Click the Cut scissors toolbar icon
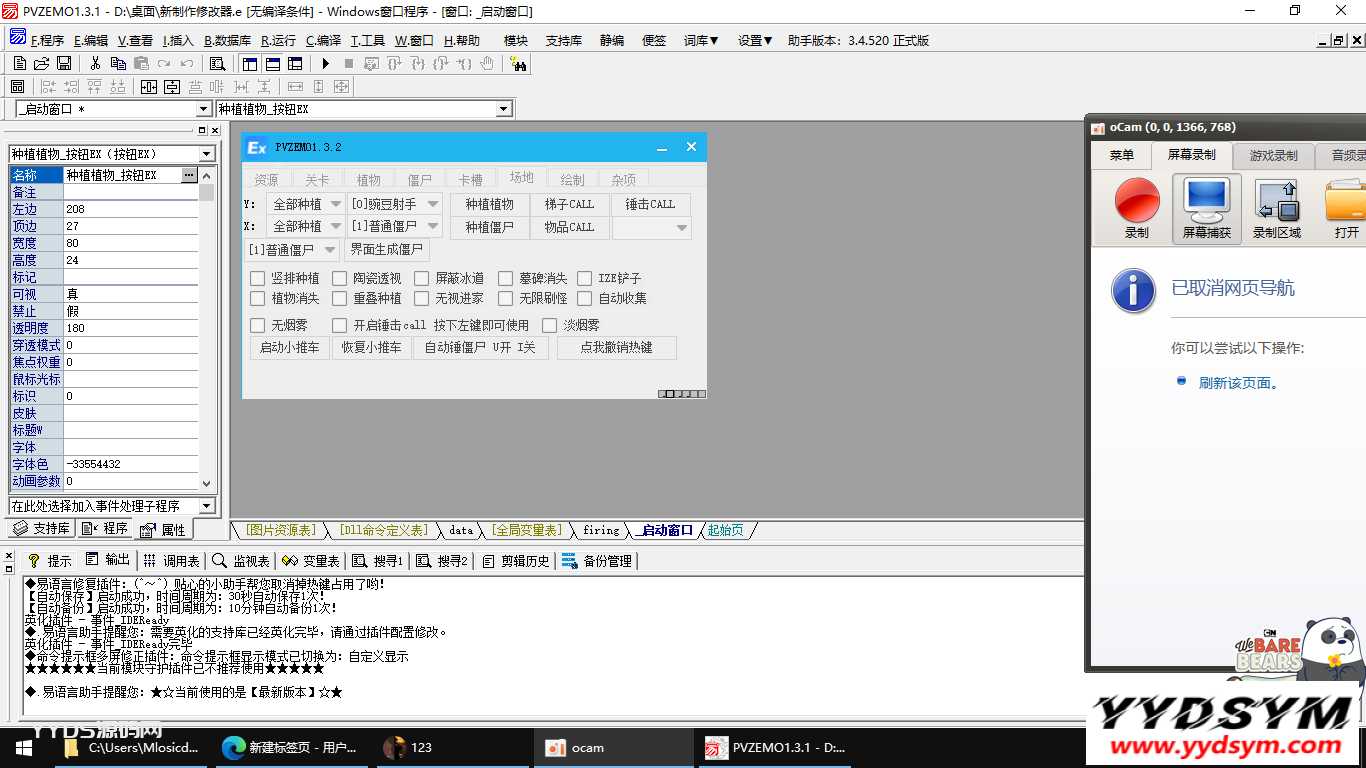 (95, 64)
